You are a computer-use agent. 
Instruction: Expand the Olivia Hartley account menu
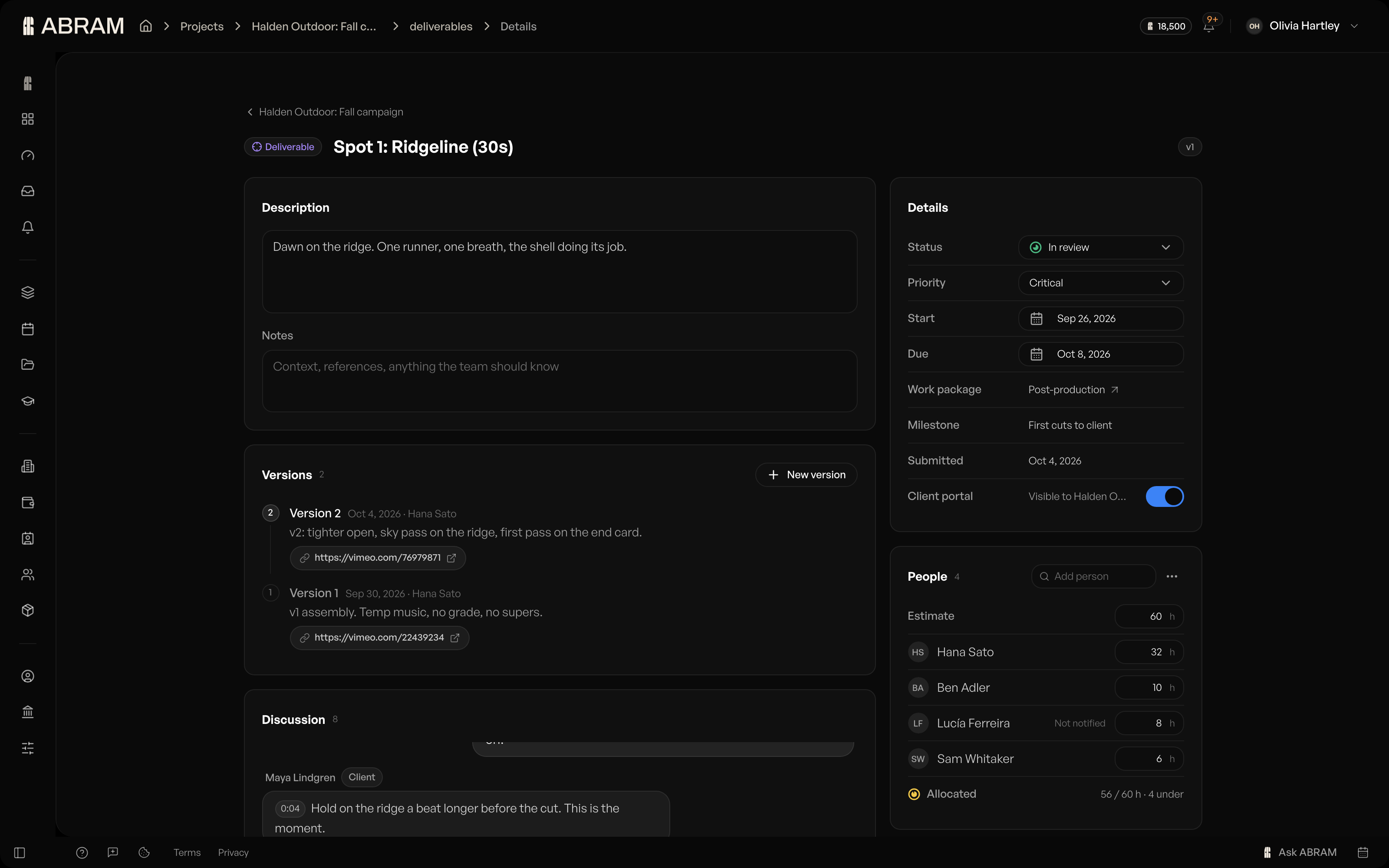point(1302,26)
